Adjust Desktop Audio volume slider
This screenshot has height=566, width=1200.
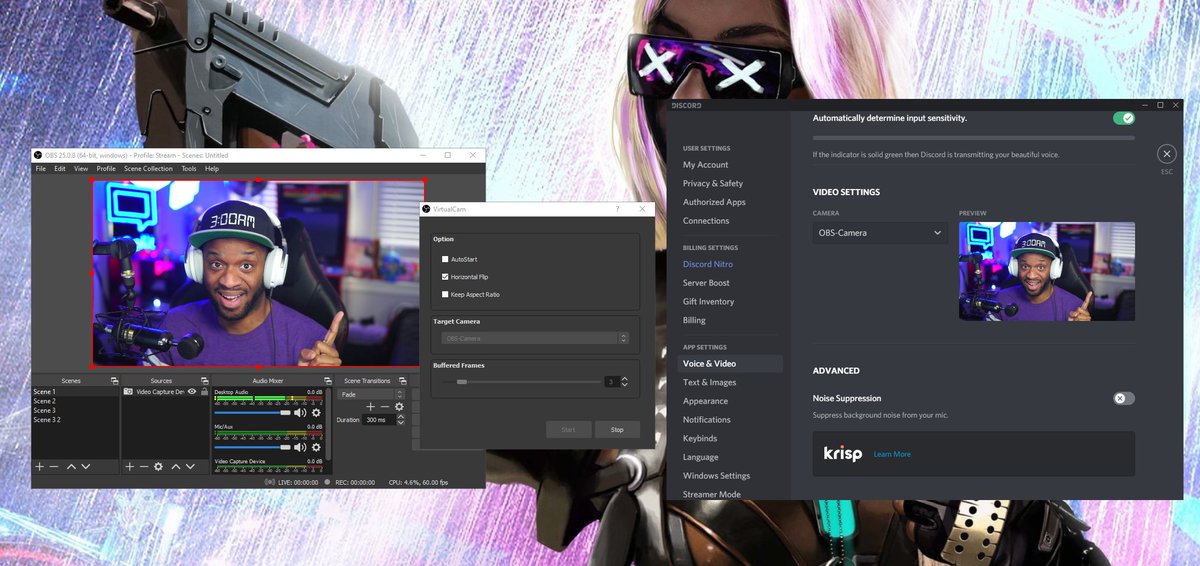(x=252, y=412)
